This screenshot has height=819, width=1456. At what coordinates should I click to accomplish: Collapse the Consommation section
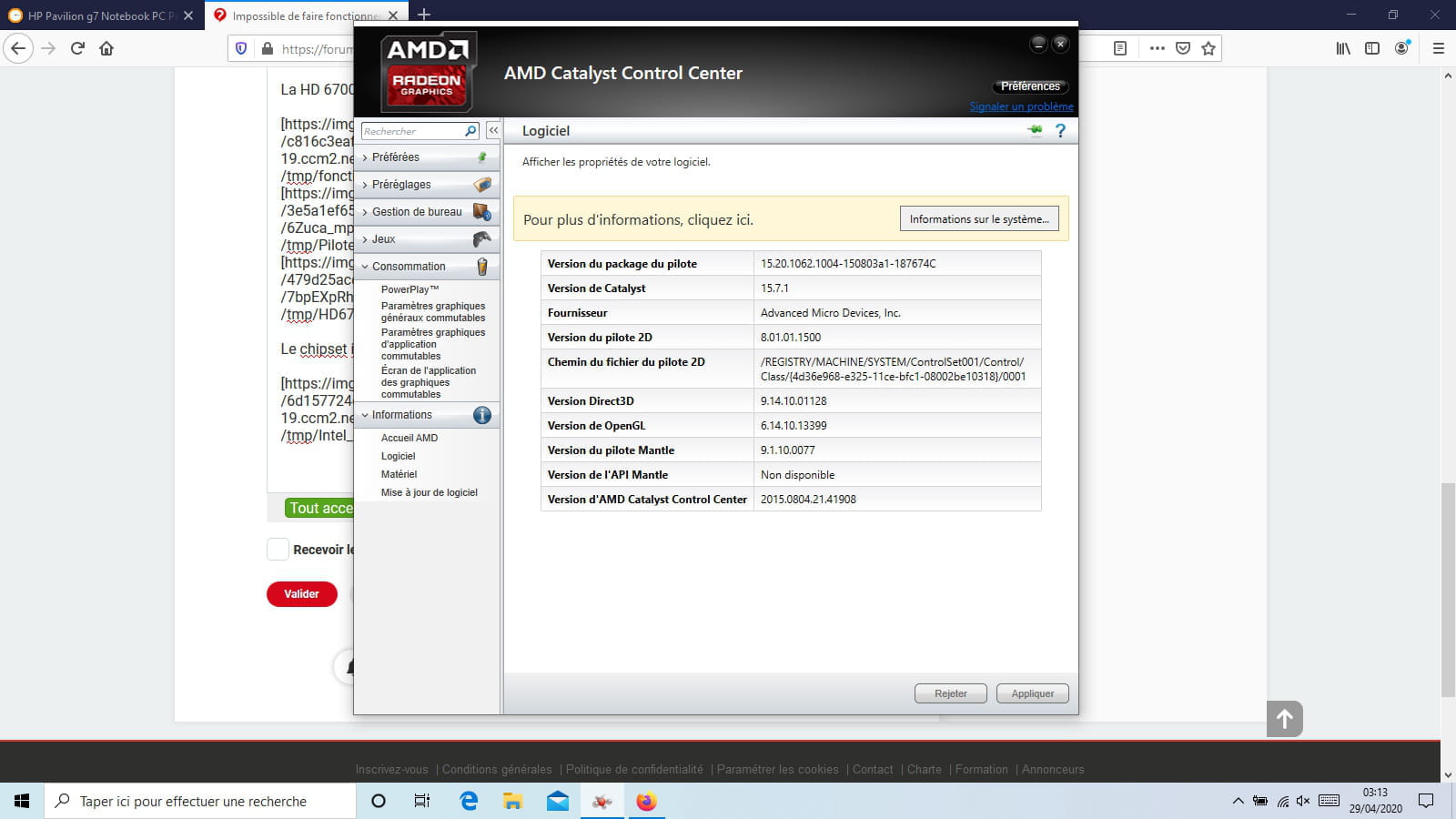426,267
